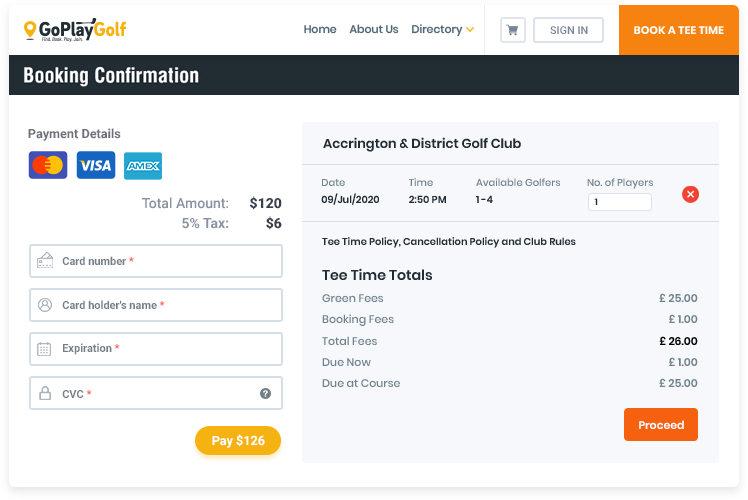This screenshot has width=748, height=500.
Task: Open the shopping cart icon
Action: pyautogui.click(x=513, y=30)
